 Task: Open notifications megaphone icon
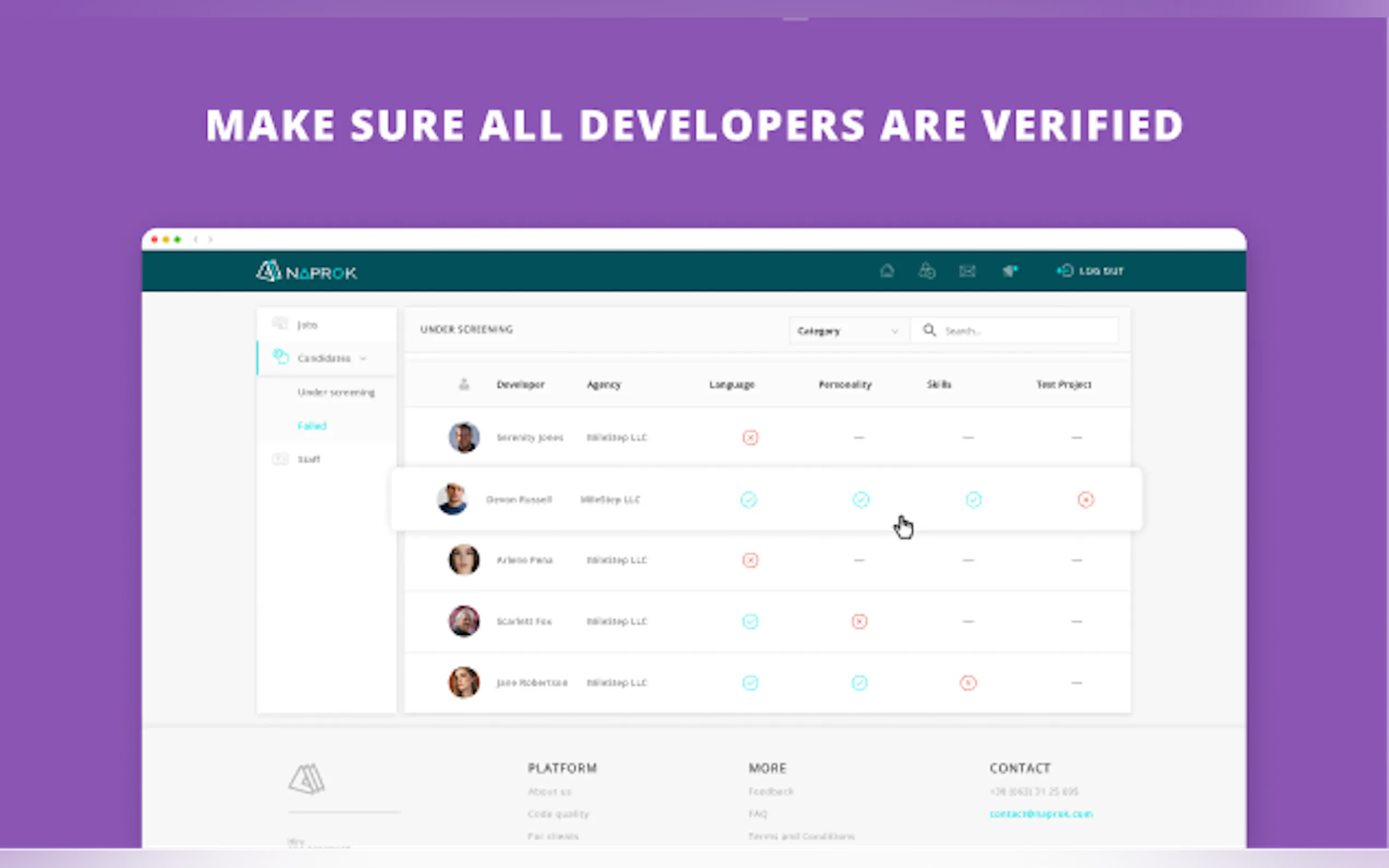pyautogui.click(x=1010, y=271)
